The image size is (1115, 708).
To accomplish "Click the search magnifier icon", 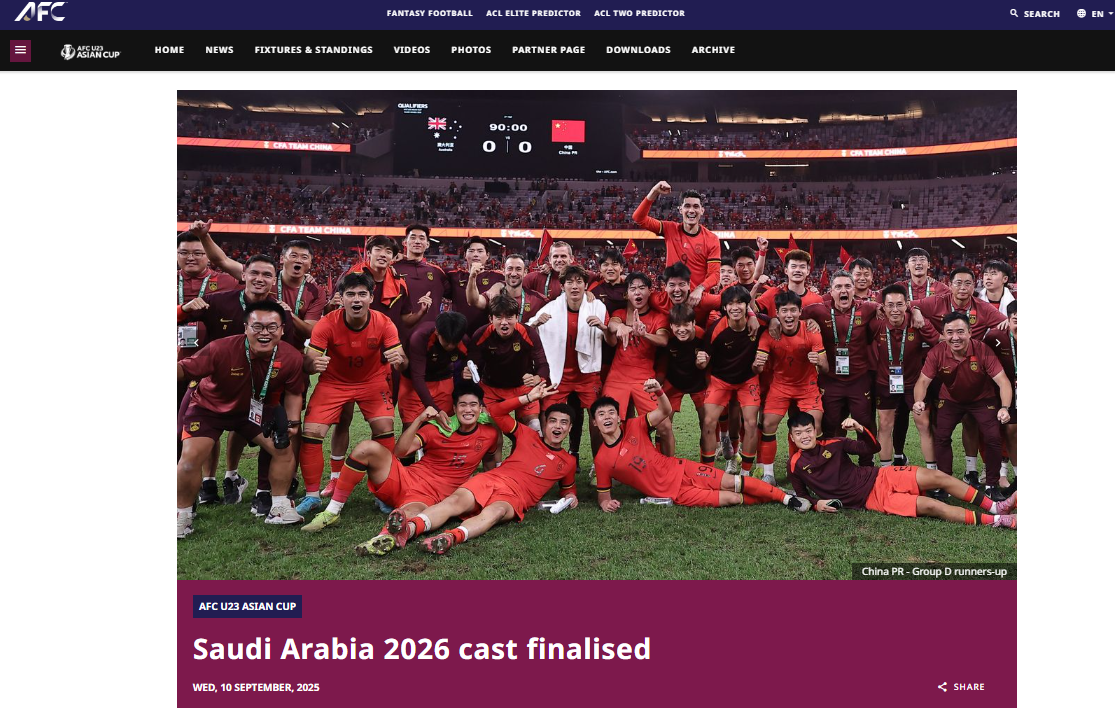I will [1014, 14].
